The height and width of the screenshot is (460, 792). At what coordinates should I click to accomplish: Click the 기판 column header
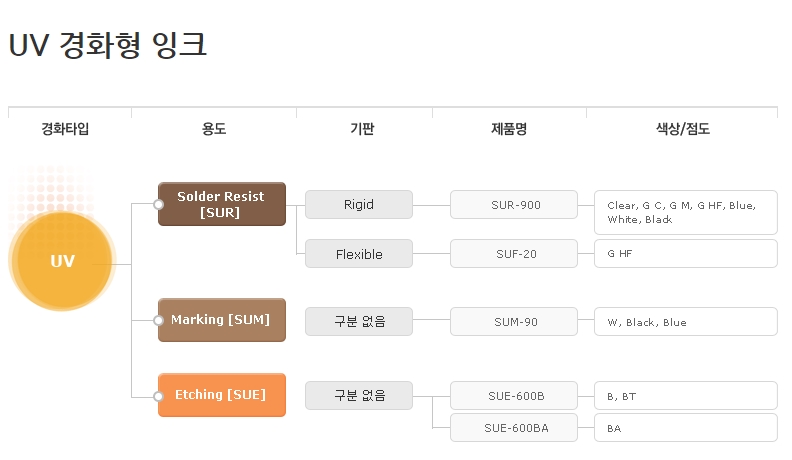pos(363,129)
